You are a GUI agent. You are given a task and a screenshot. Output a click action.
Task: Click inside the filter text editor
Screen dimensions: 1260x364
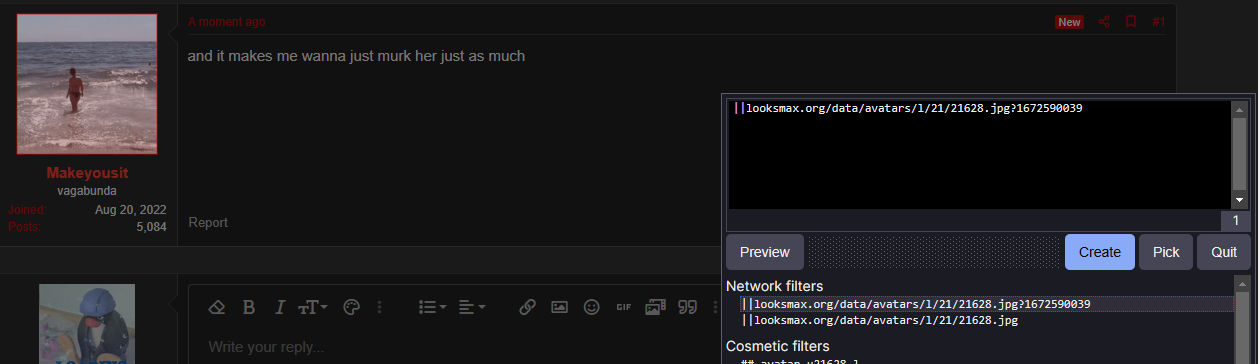[x=980, y=154]
